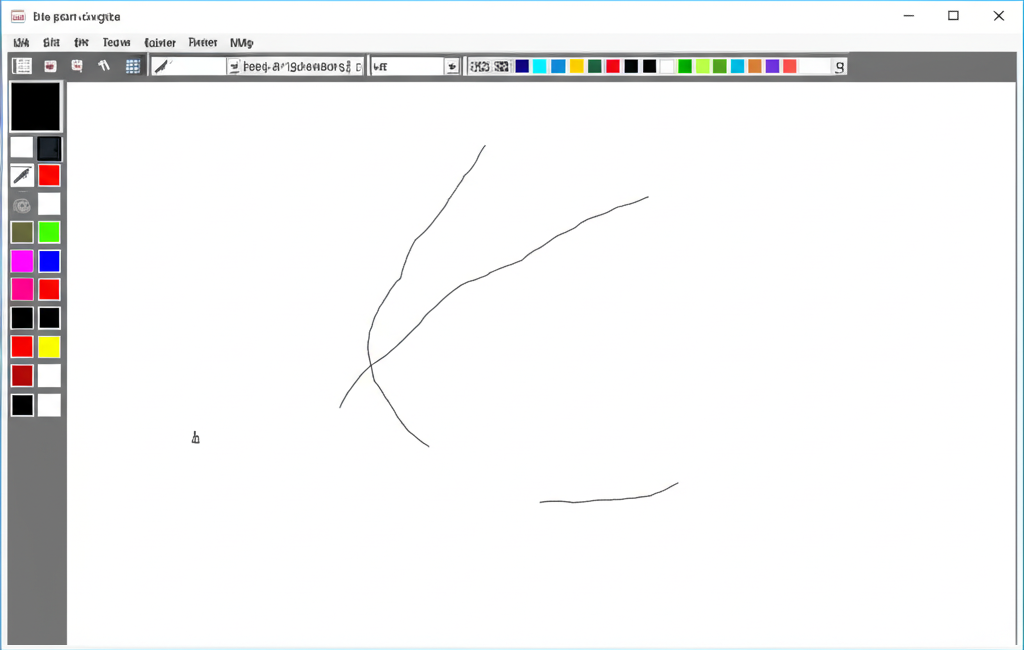1024x650 pixels.
Task: Click the crossed tools icon in toolbar
Action: tap(104, 66)
